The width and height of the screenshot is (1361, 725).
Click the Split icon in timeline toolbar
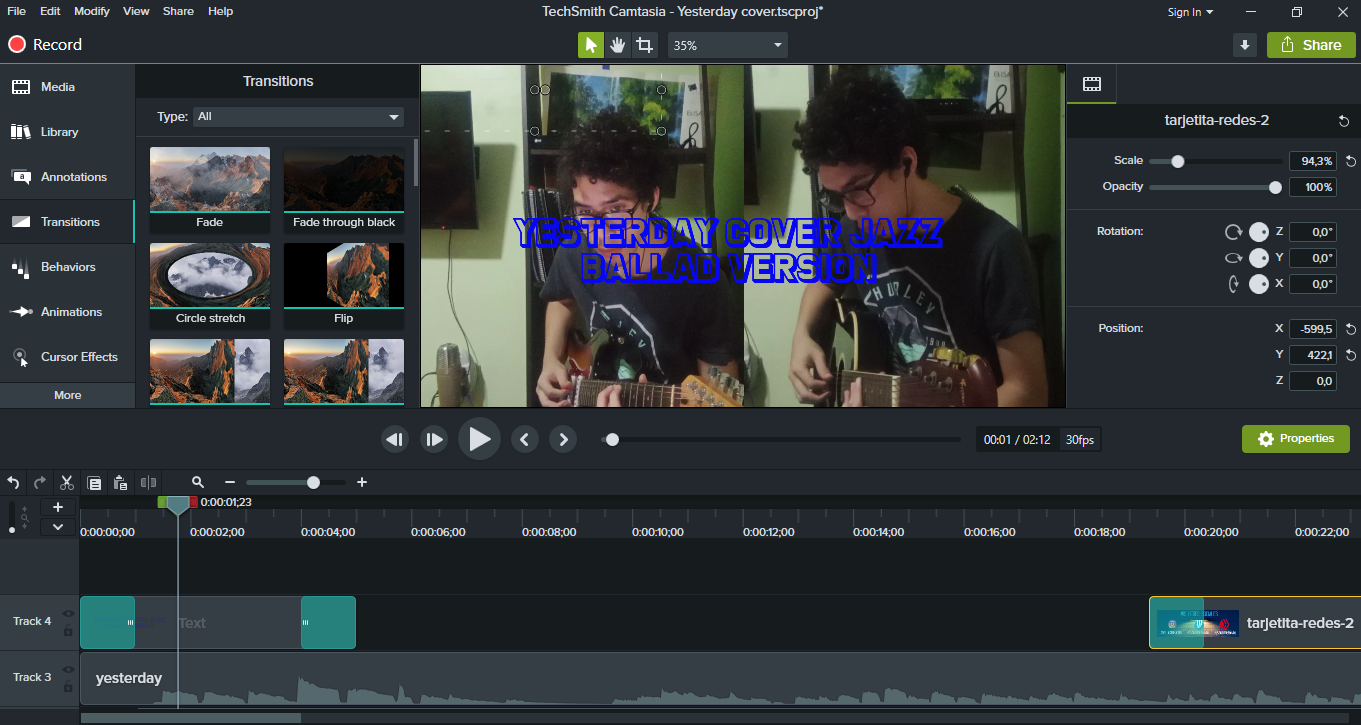148,482
